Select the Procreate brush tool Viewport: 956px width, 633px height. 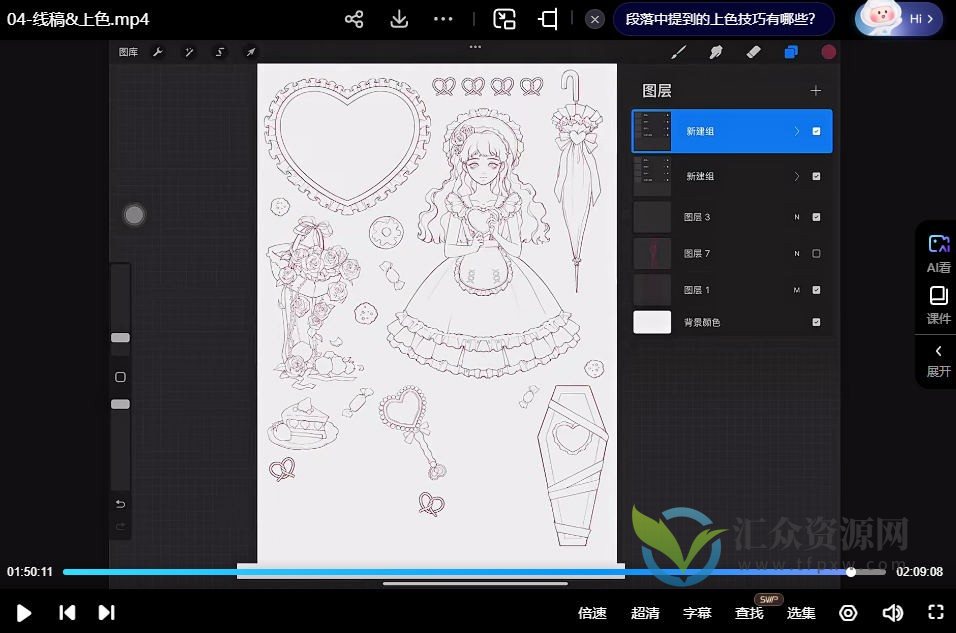click(x=678, y=52)
